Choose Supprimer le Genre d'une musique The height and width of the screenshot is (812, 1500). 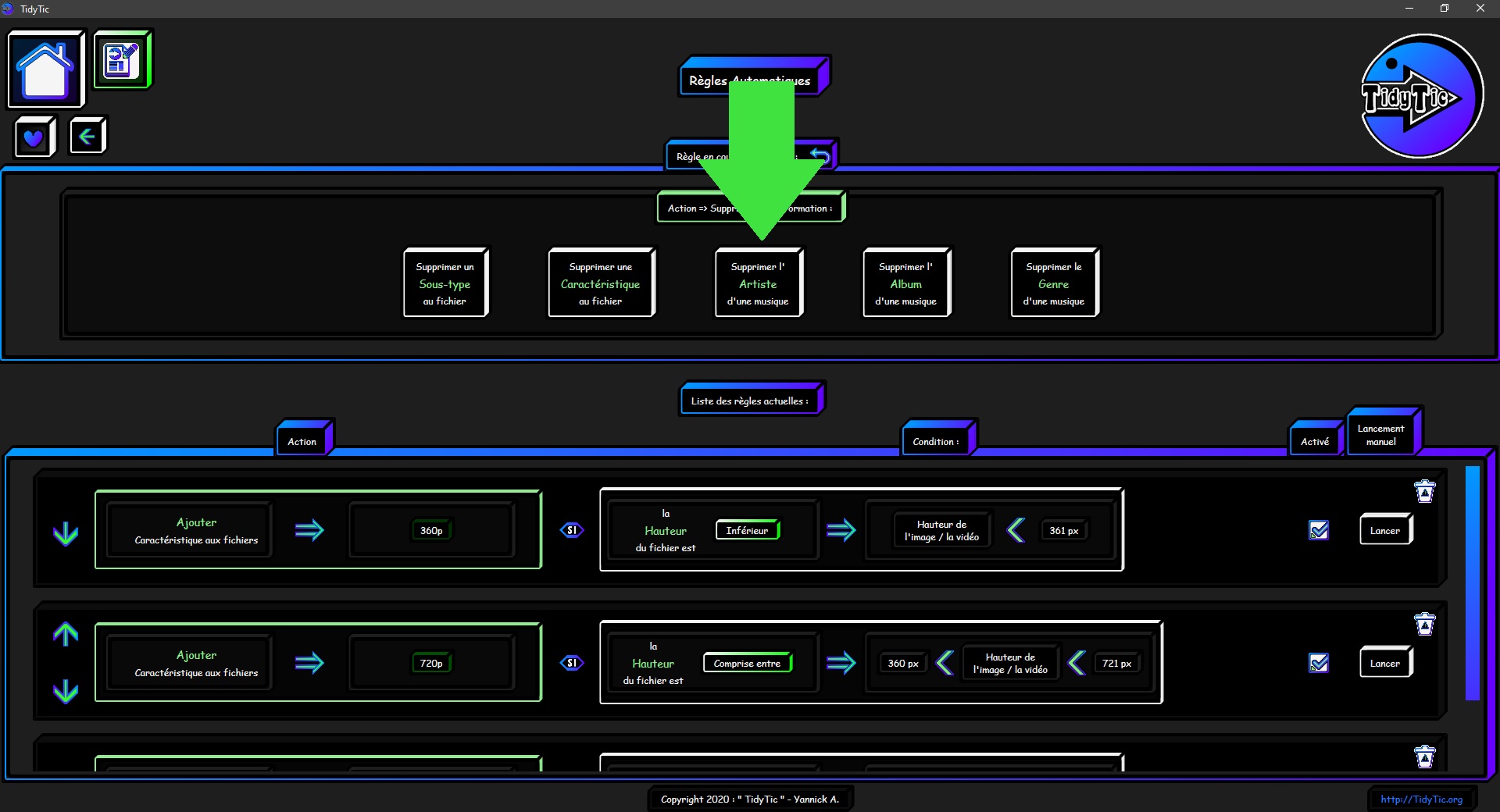(1054, 283)
